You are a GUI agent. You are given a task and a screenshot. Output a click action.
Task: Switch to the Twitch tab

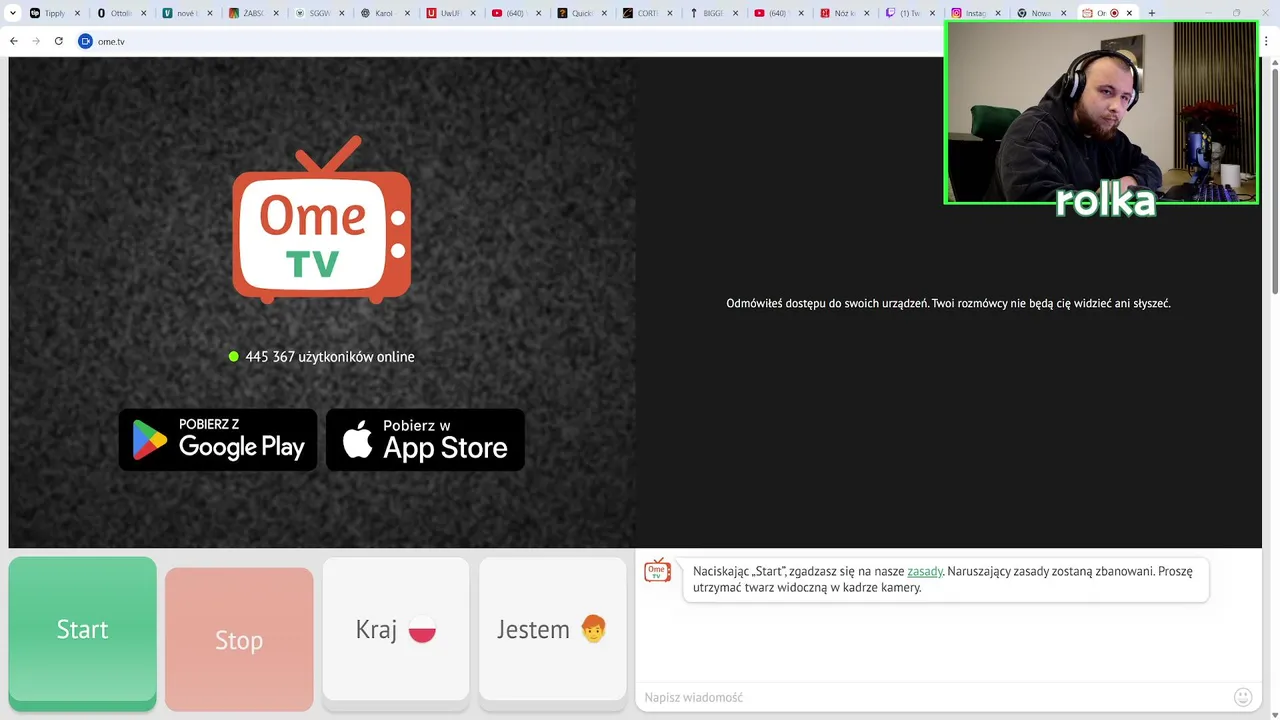click(908, 13)
